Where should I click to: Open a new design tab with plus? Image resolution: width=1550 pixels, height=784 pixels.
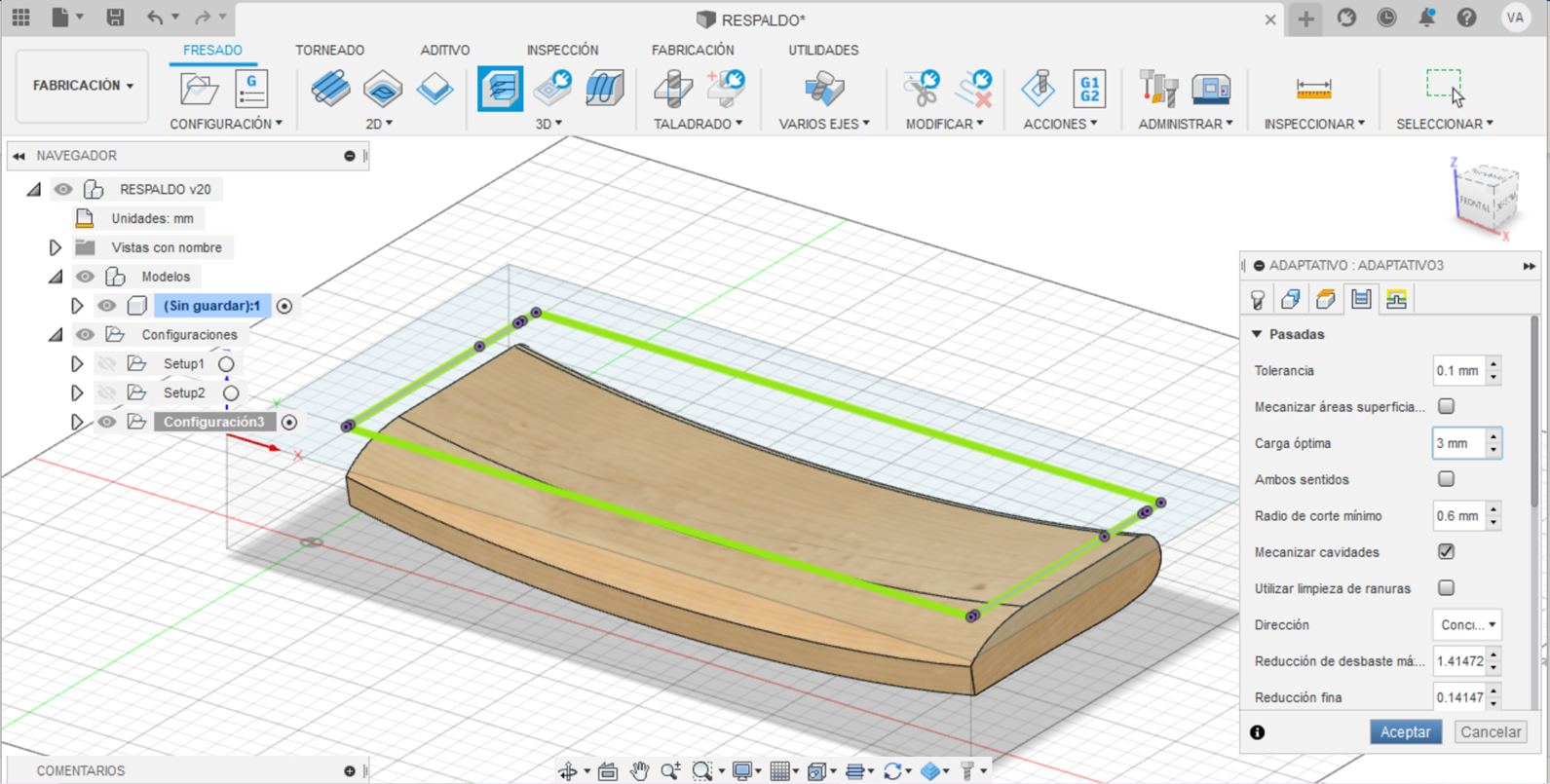click(x=1305, y=19)
